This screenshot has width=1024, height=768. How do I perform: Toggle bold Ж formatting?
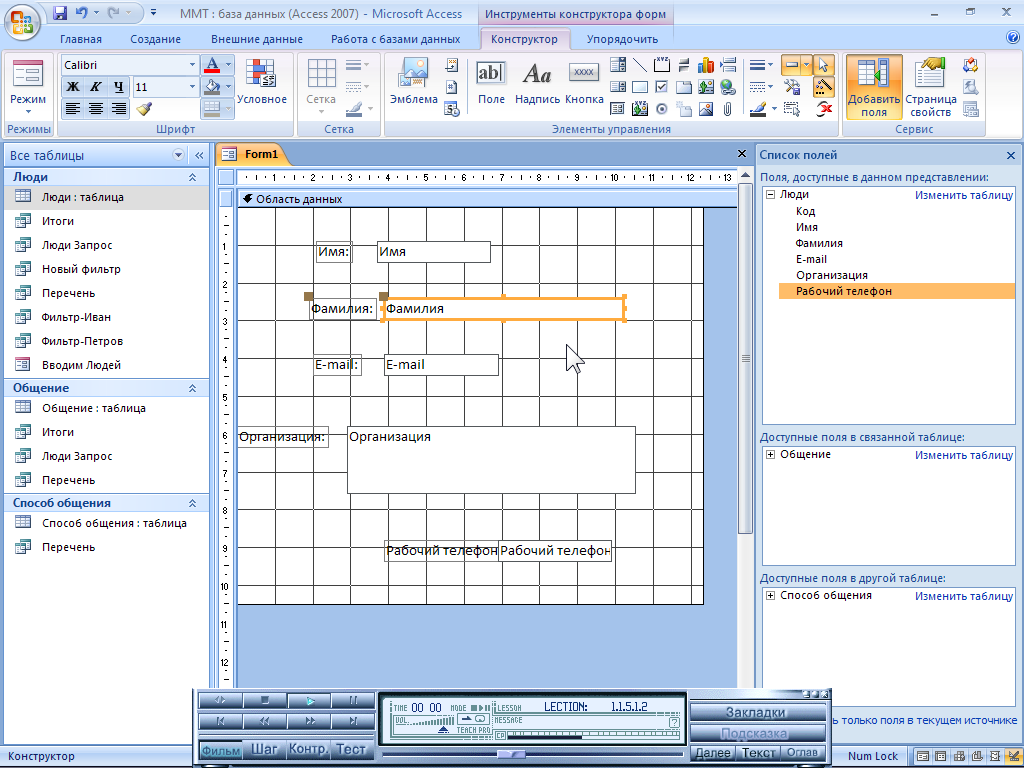[x=73, y=87]
